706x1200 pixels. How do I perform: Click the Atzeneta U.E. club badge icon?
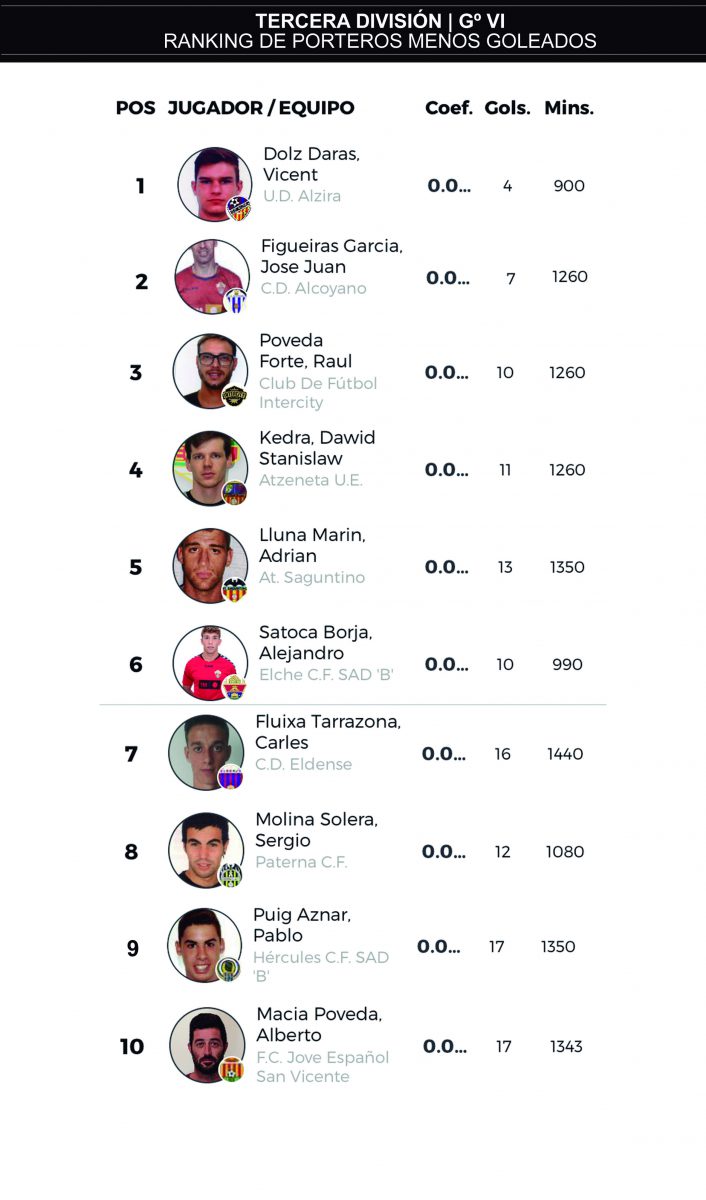point(234,493)
